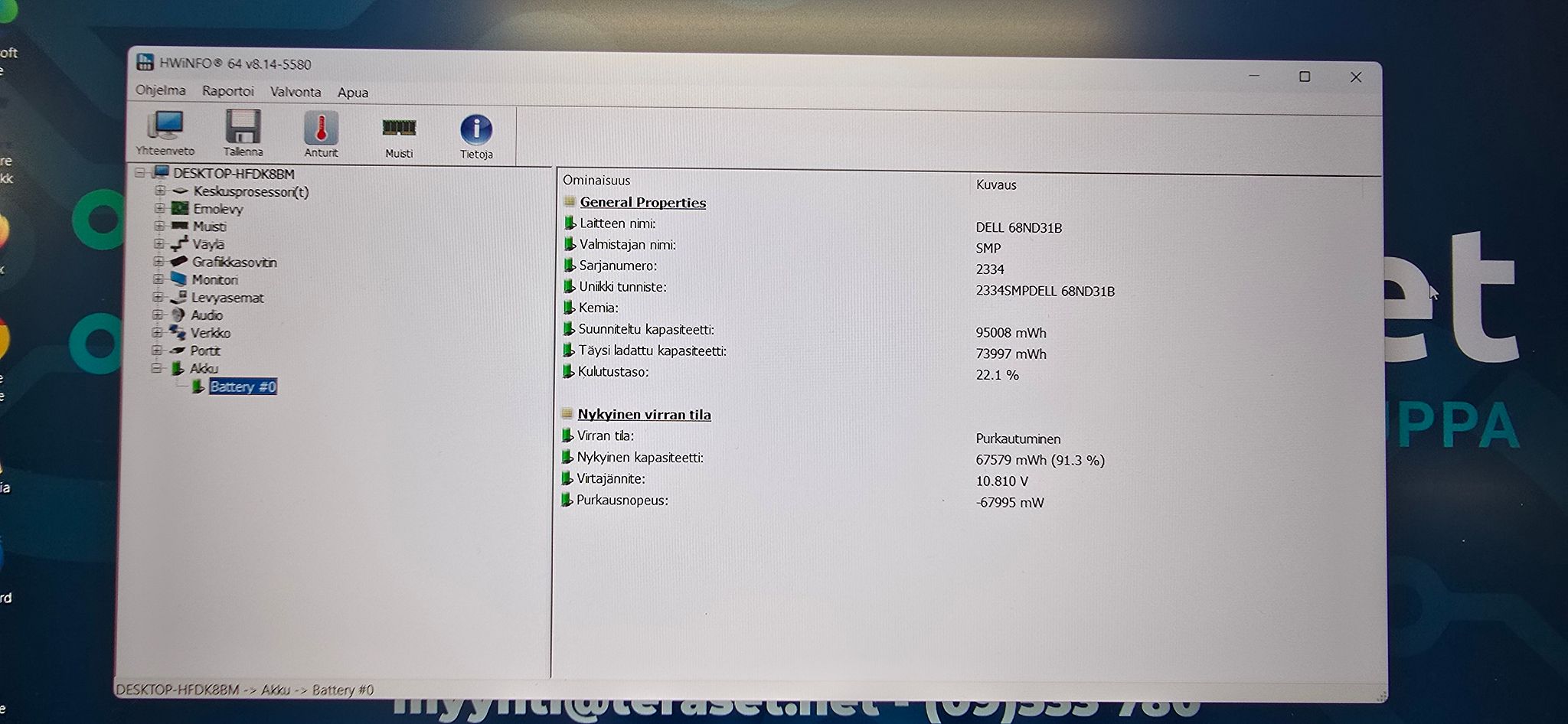
Task: Expand the Keskusprosessori(t) tree node
Action: coord(159,191)
